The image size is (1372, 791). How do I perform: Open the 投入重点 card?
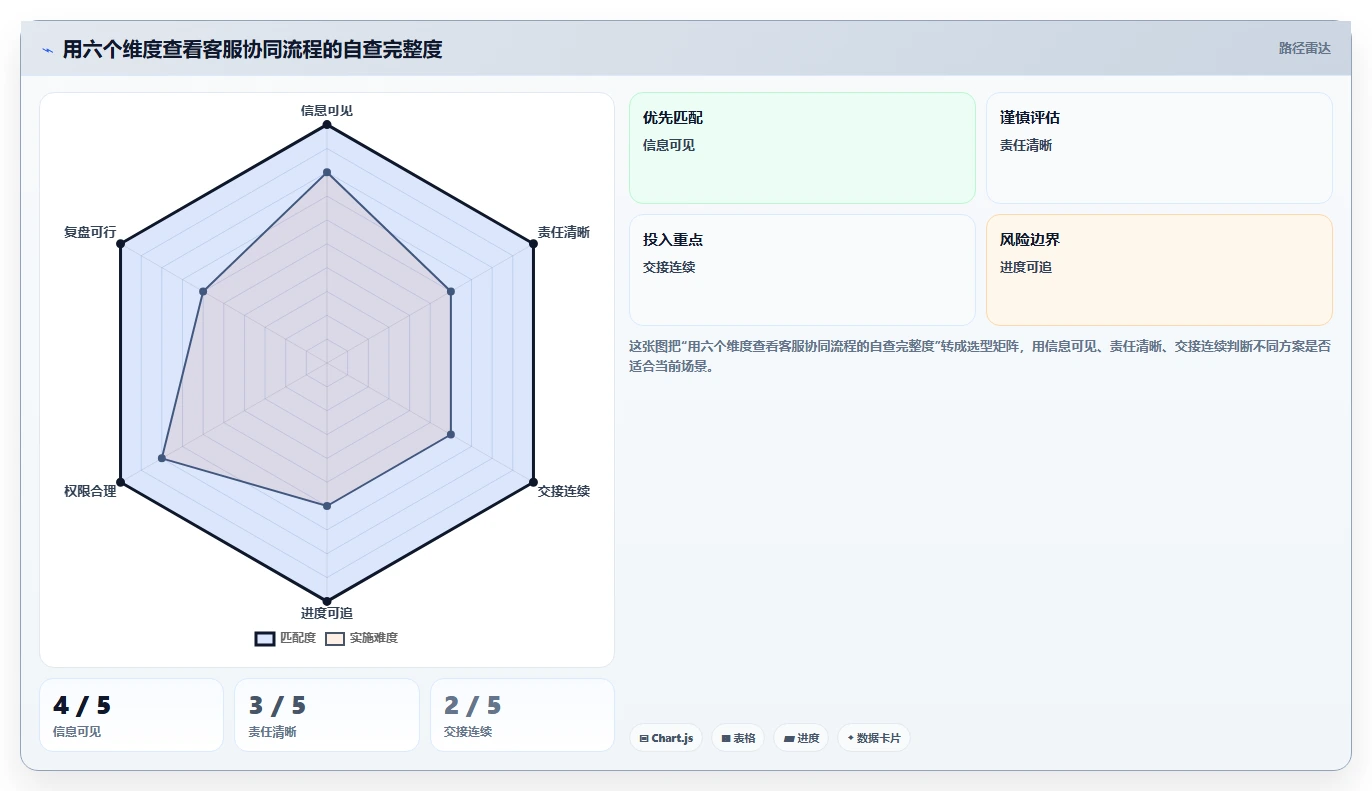click(802, 270)
